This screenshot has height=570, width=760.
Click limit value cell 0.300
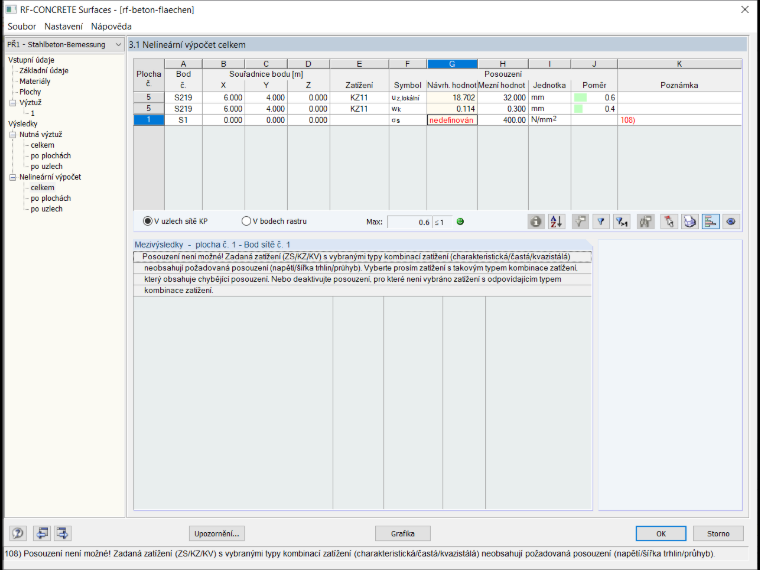(503, 109)
